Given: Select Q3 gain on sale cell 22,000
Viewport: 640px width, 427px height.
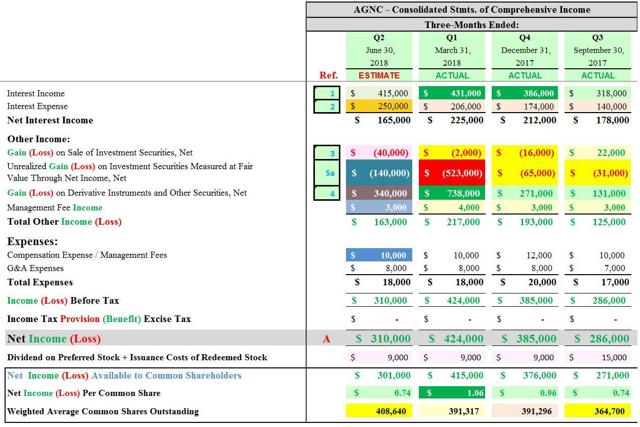Looking at the screenshot, I should (x=598, y=153).
